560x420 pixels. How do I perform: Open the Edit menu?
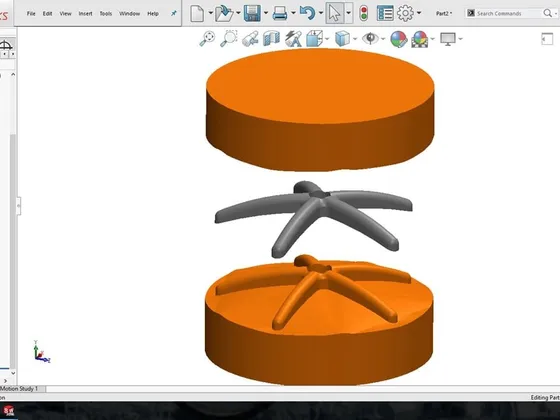(x=48, y=14)
